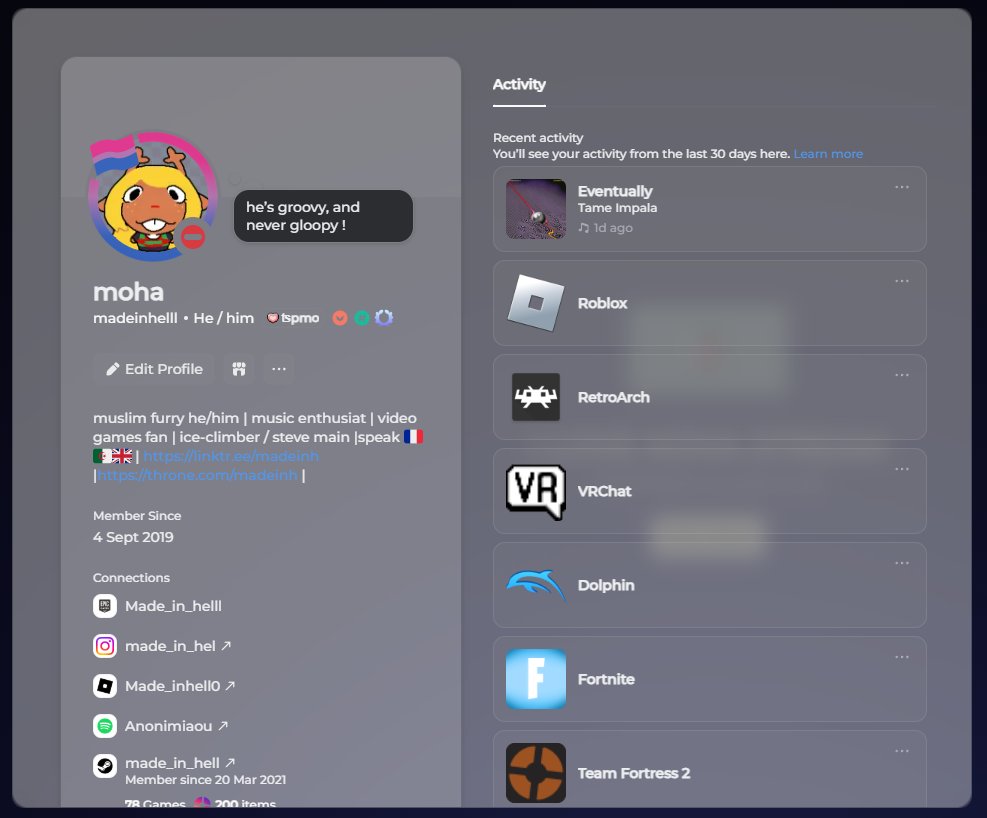This screenshot has height=818, width=987.
Task: Click the heart icon in tspmo tag
Action: 273,318
